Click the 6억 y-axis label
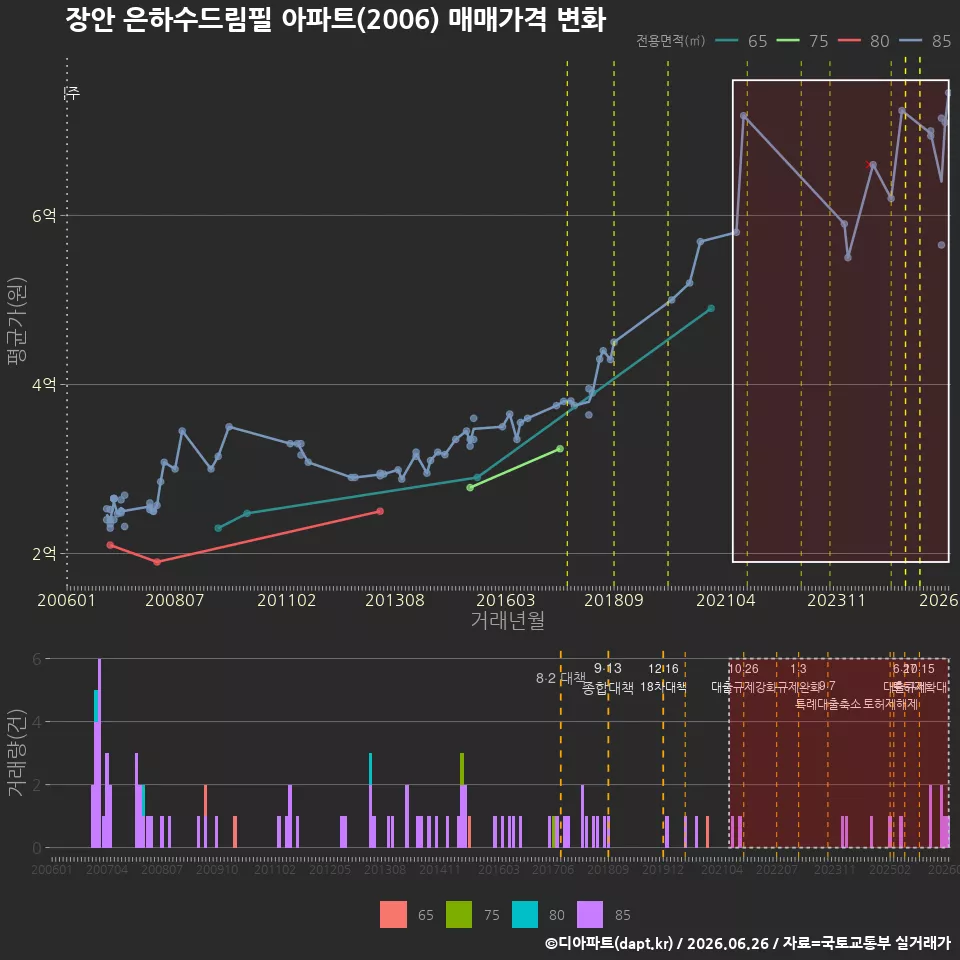 [x=44, y=216]
